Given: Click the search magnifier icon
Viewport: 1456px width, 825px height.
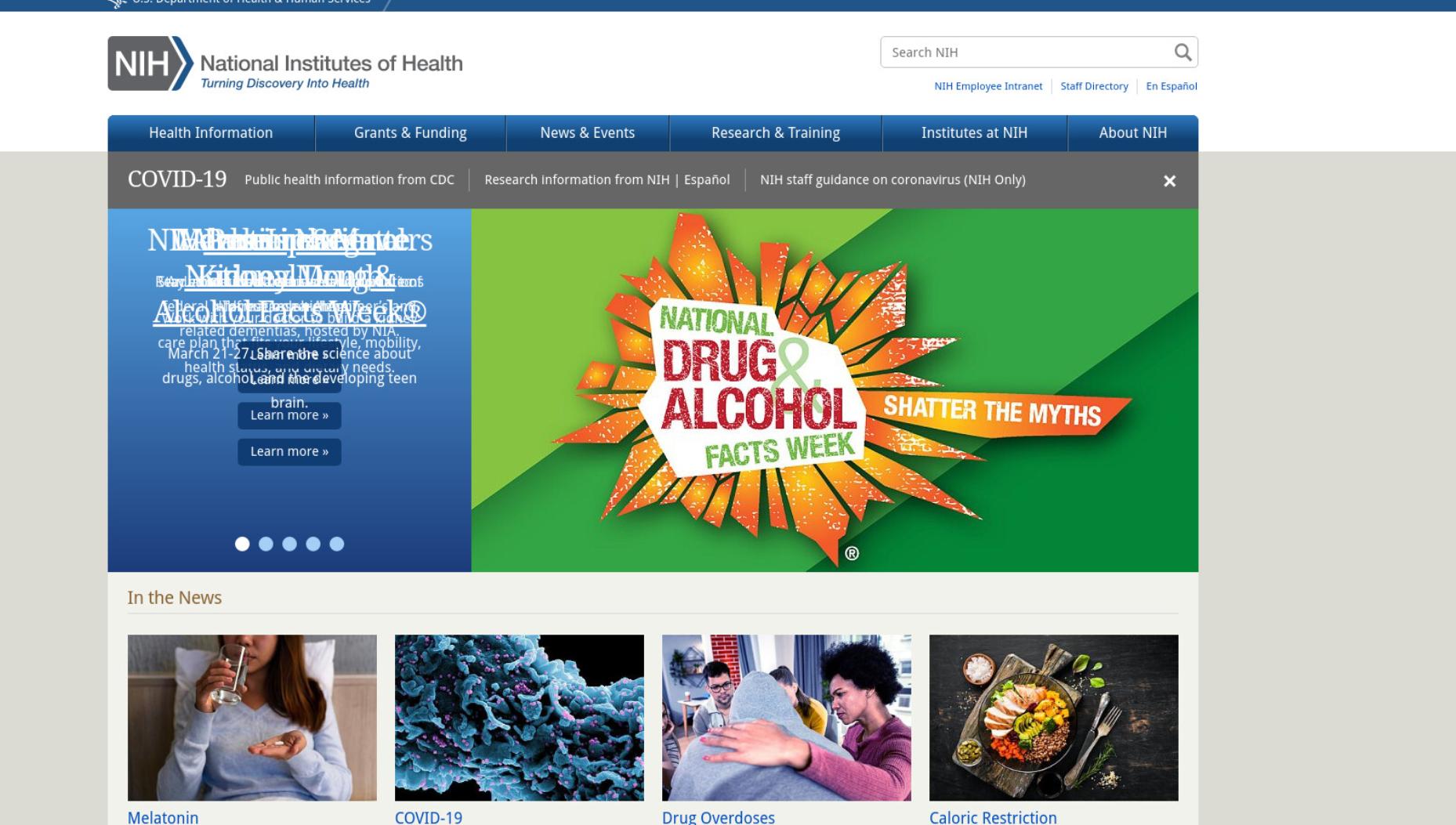Looking at the screenshot, I should (1183, 52).
